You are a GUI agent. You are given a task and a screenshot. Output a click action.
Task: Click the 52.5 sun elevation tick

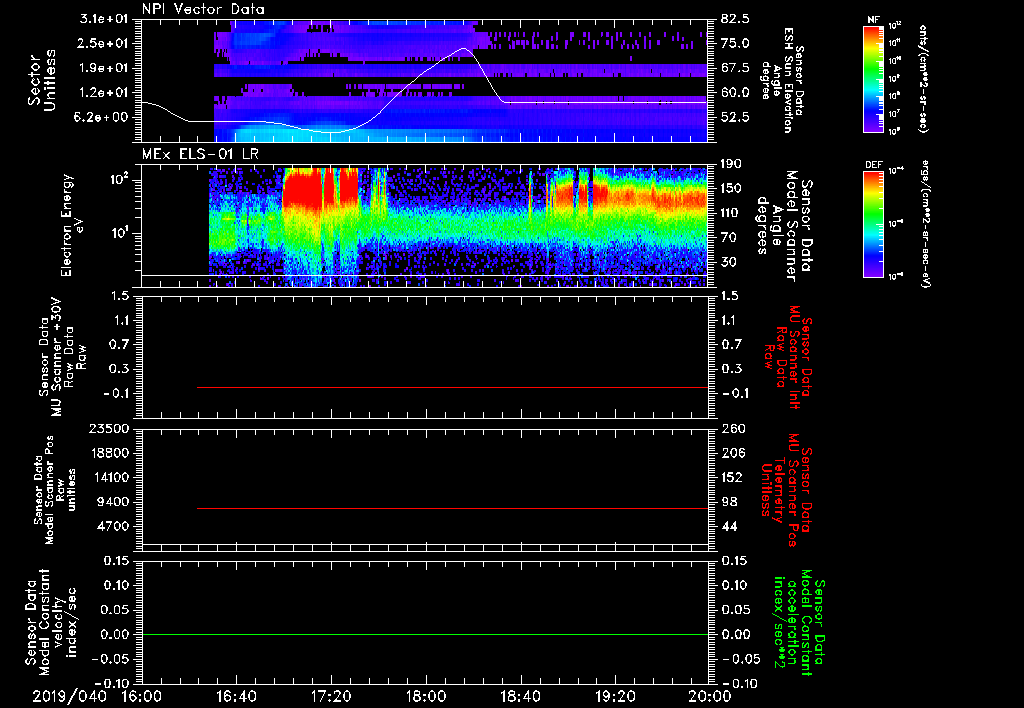(x=735, y=118)
